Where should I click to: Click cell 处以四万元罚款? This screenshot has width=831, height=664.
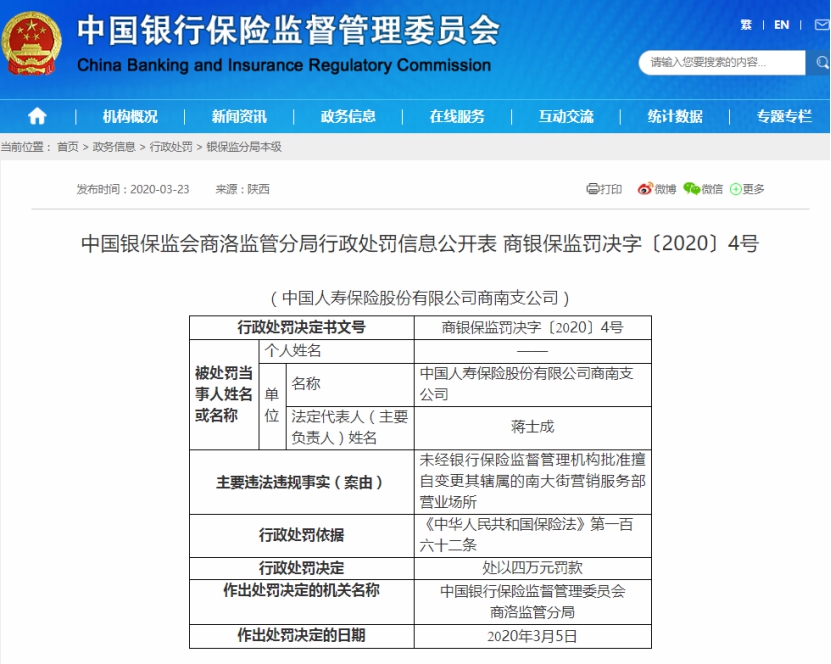tap(533, 568)
